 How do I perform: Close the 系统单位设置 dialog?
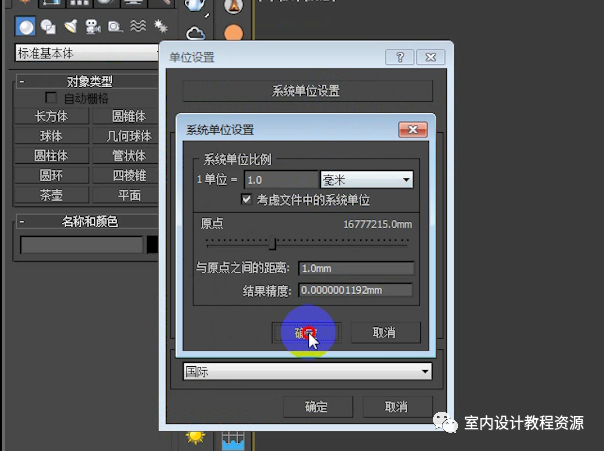pyautogui.click(x=413, y=129)
